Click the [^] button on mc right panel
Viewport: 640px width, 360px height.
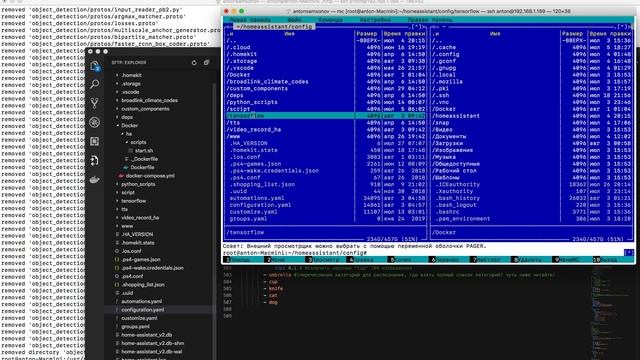pyautogui.click(x=622, y=27)
